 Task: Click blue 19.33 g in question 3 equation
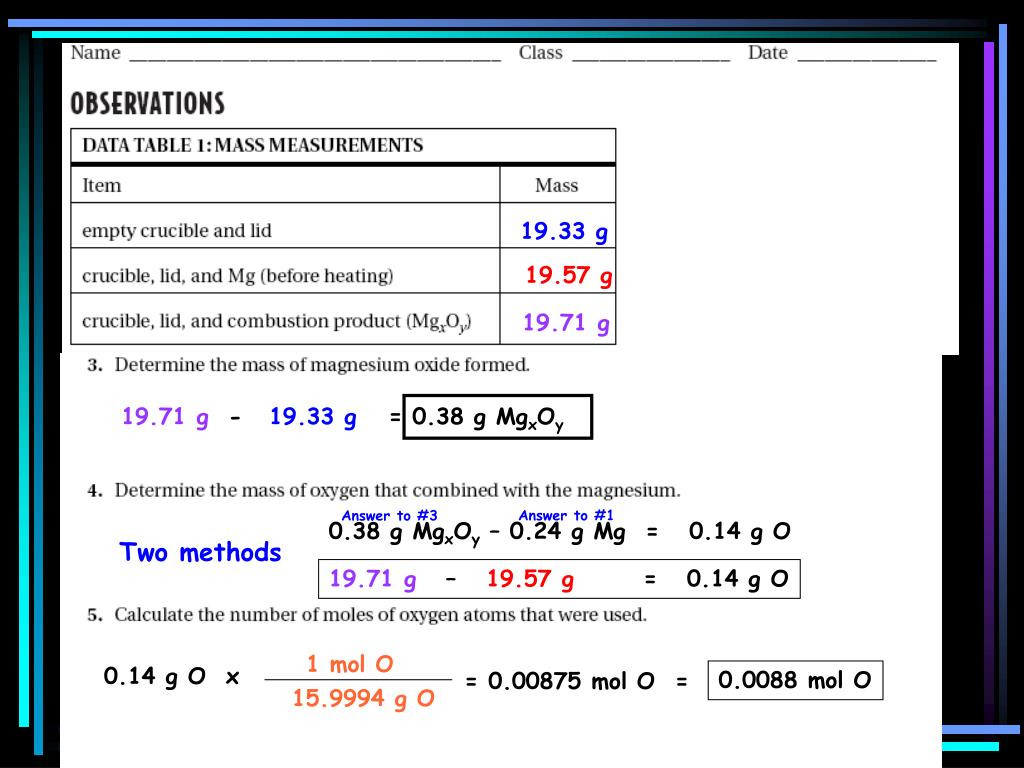[x=313, y=417]
